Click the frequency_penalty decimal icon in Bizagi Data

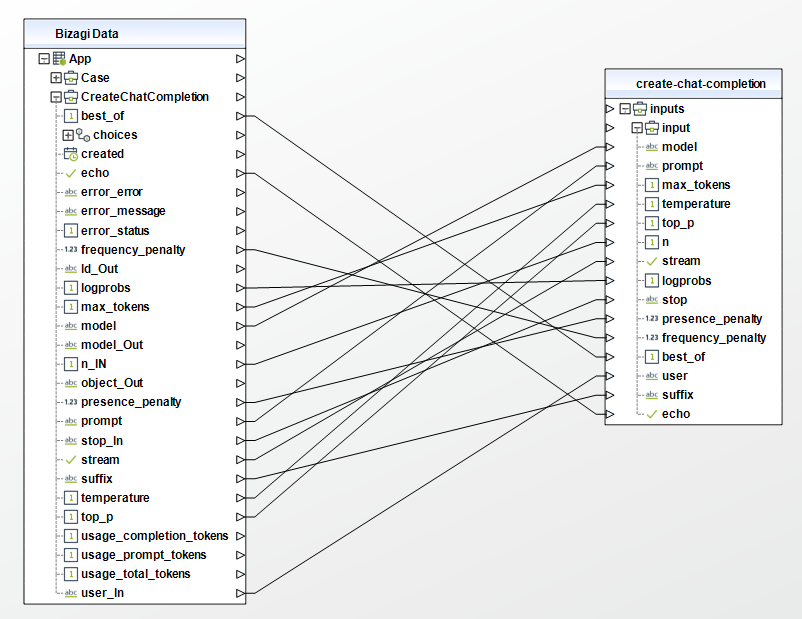[x=71, y=250]
